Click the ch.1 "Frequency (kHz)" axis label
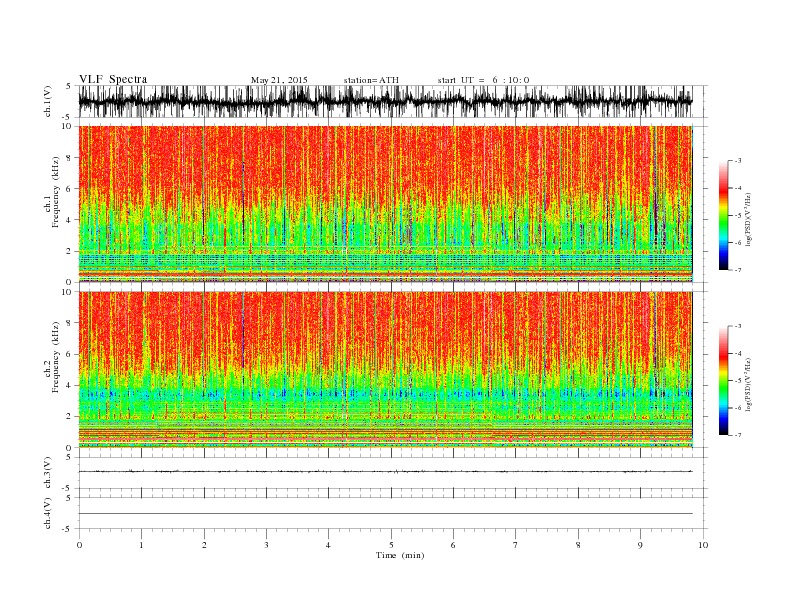The image size is (792, 612). 56,192
